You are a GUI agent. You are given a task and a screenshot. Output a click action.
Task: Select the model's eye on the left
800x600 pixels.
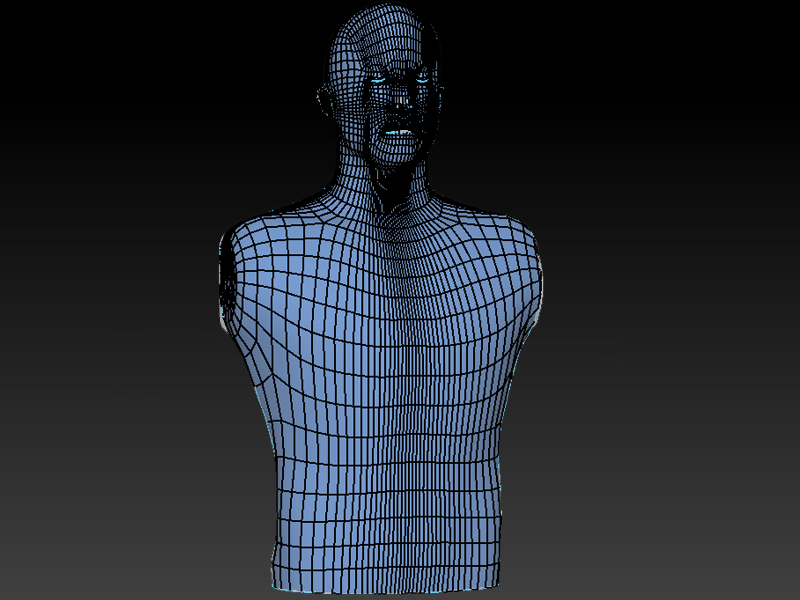(x=379, y=80)
